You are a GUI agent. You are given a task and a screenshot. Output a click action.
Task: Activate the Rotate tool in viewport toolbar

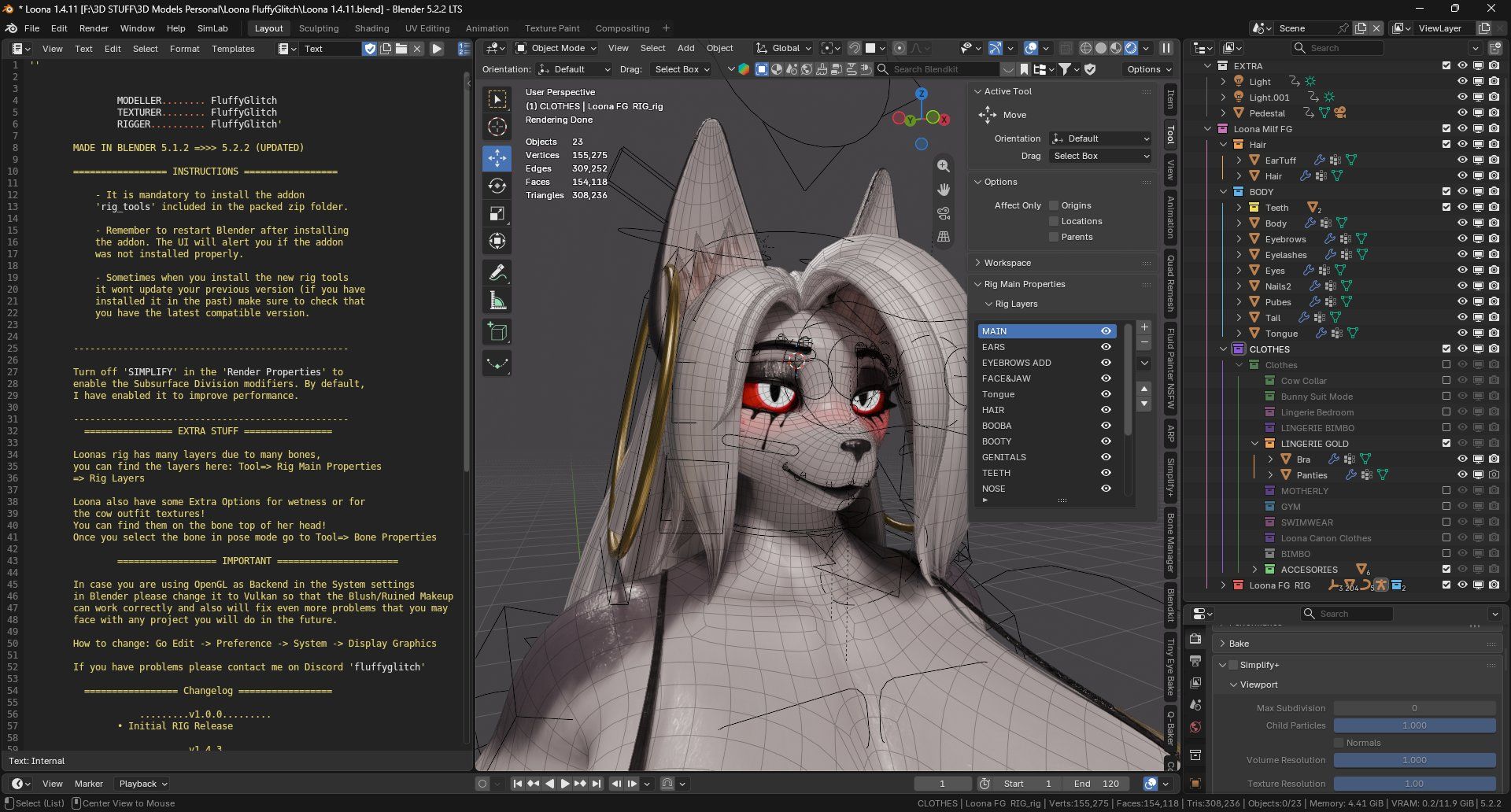[x=497, y=186]
